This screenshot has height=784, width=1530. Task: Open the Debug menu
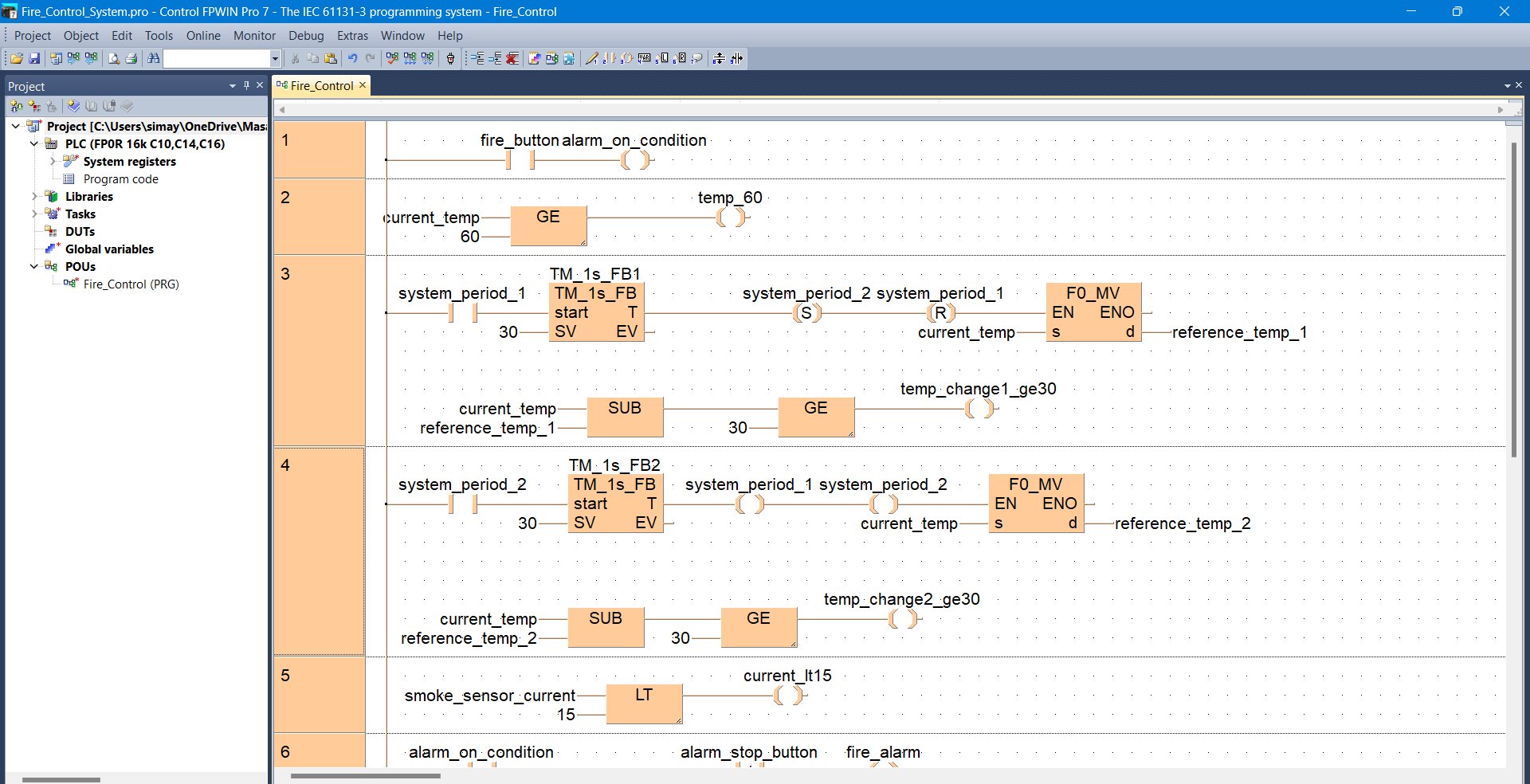click(306, 36)
